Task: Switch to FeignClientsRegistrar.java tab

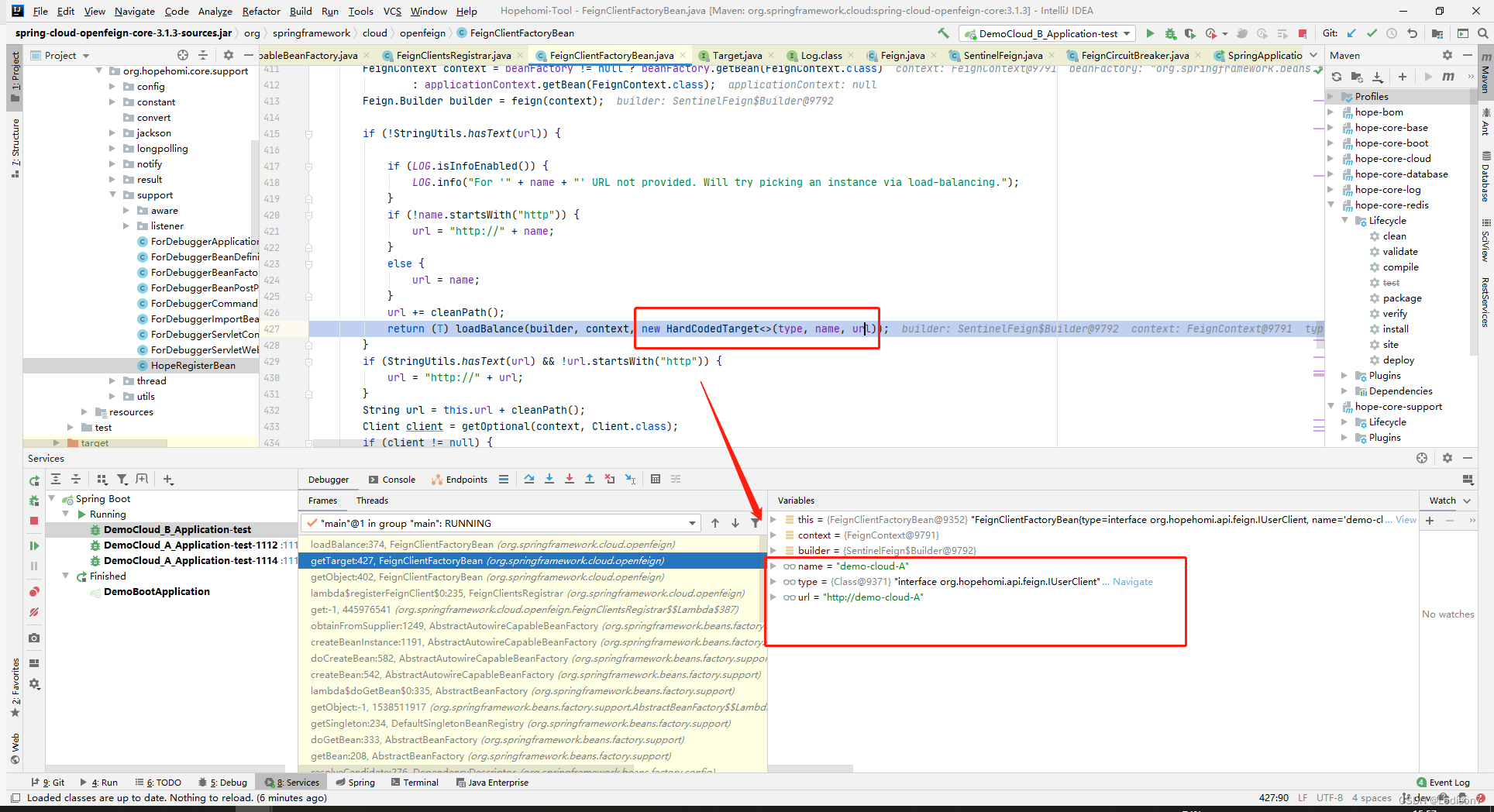Action: 453,55
